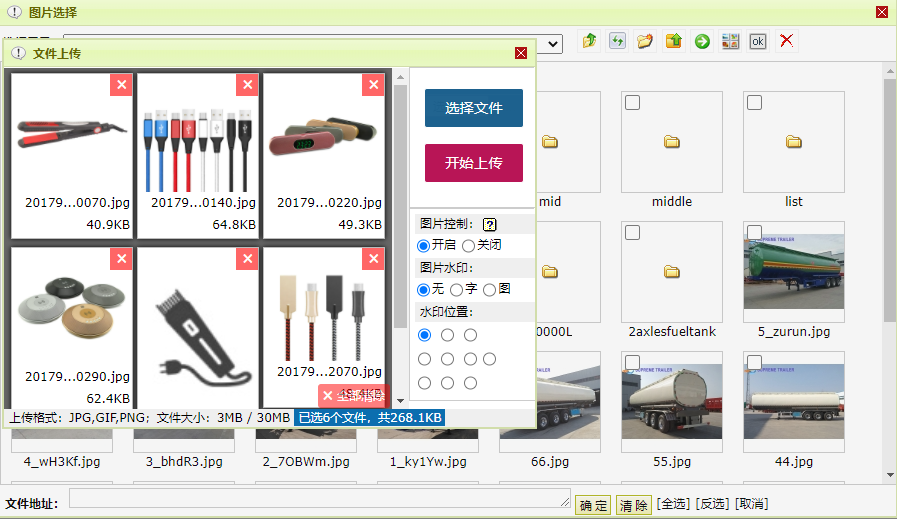Click the 反选 invert selection link
This screenshot has width=897, height=519.
coord(712,505)
